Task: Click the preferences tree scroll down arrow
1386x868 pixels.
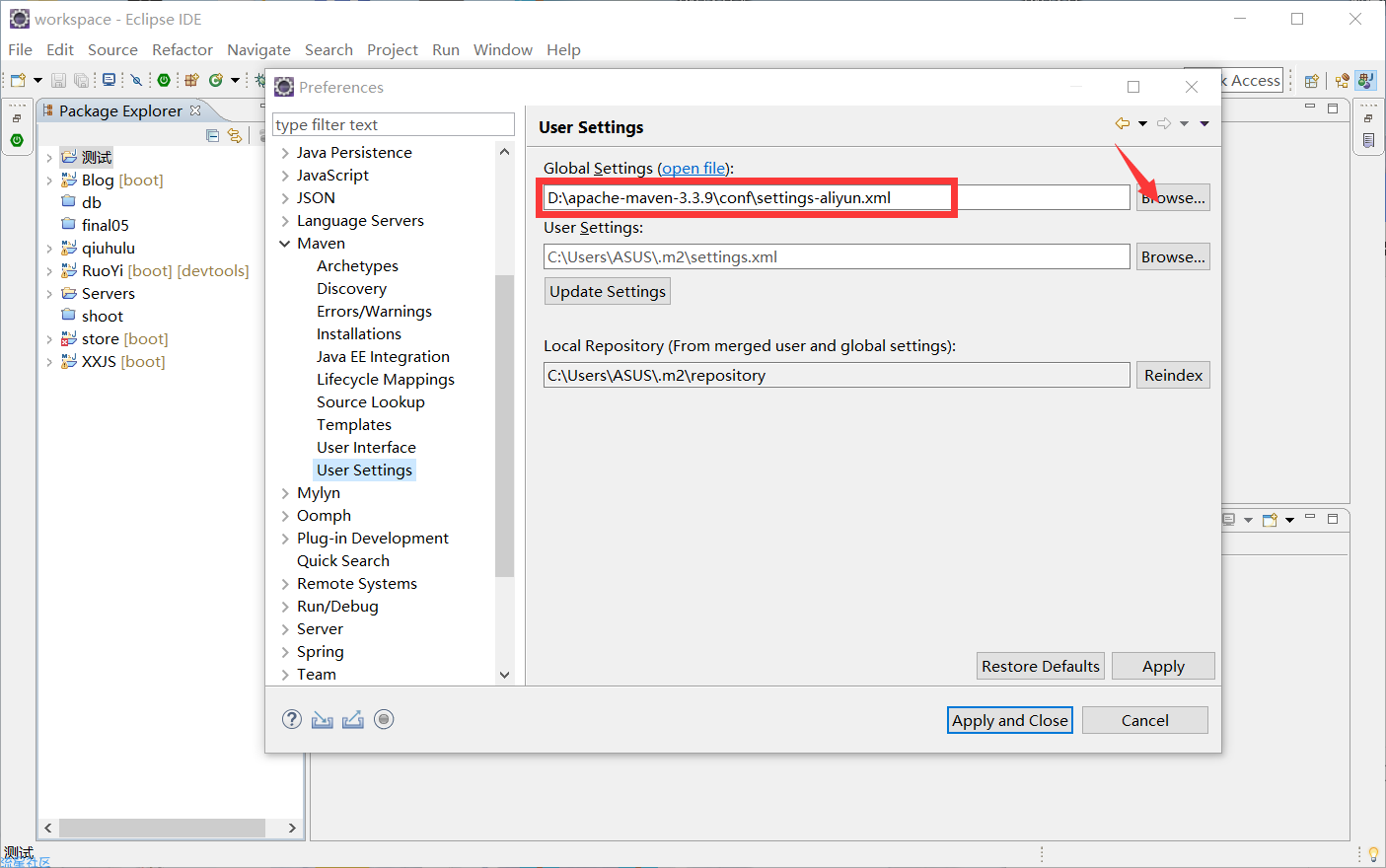Action: (505, 675)
